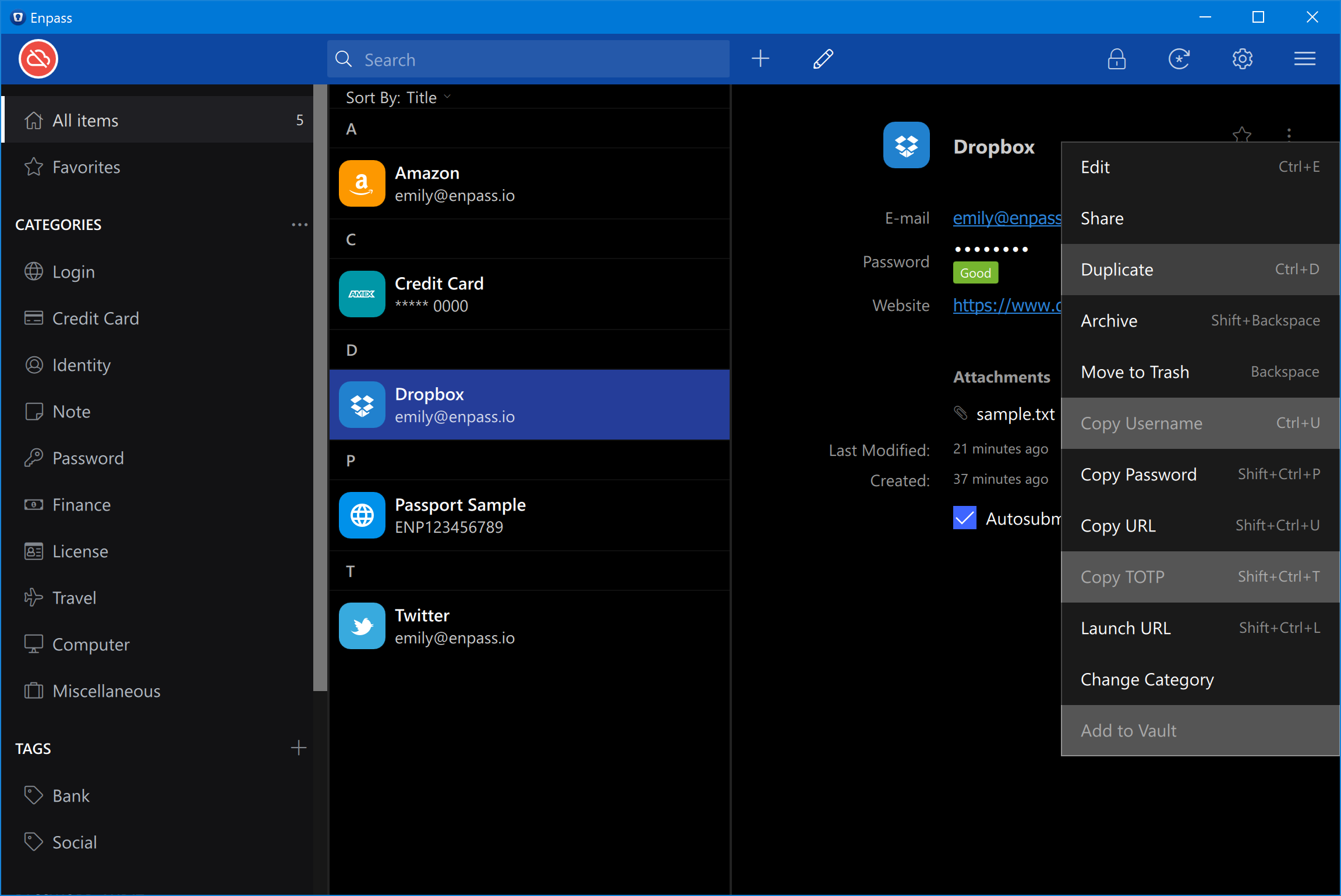Click the paperclip attachment icon
The width and height of the screenshot is (1341, 896).
(961, 413)
